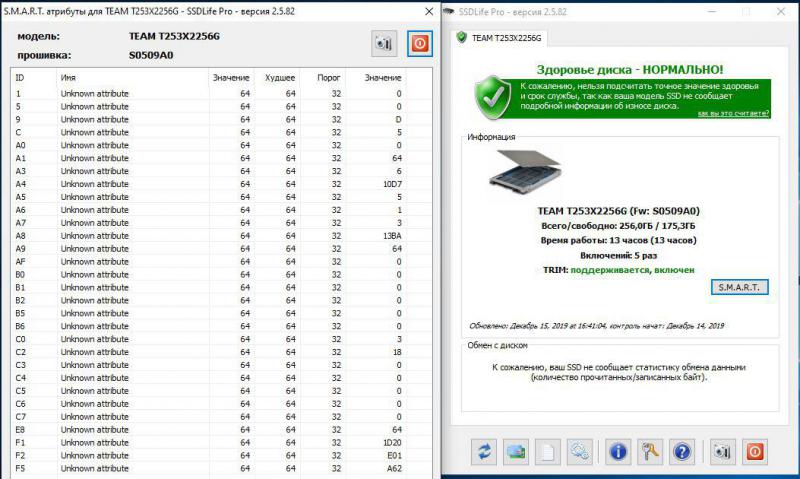Viewport: 800px width, 479px height.
Task: Click the Порог column header
Action: point(330,77)
